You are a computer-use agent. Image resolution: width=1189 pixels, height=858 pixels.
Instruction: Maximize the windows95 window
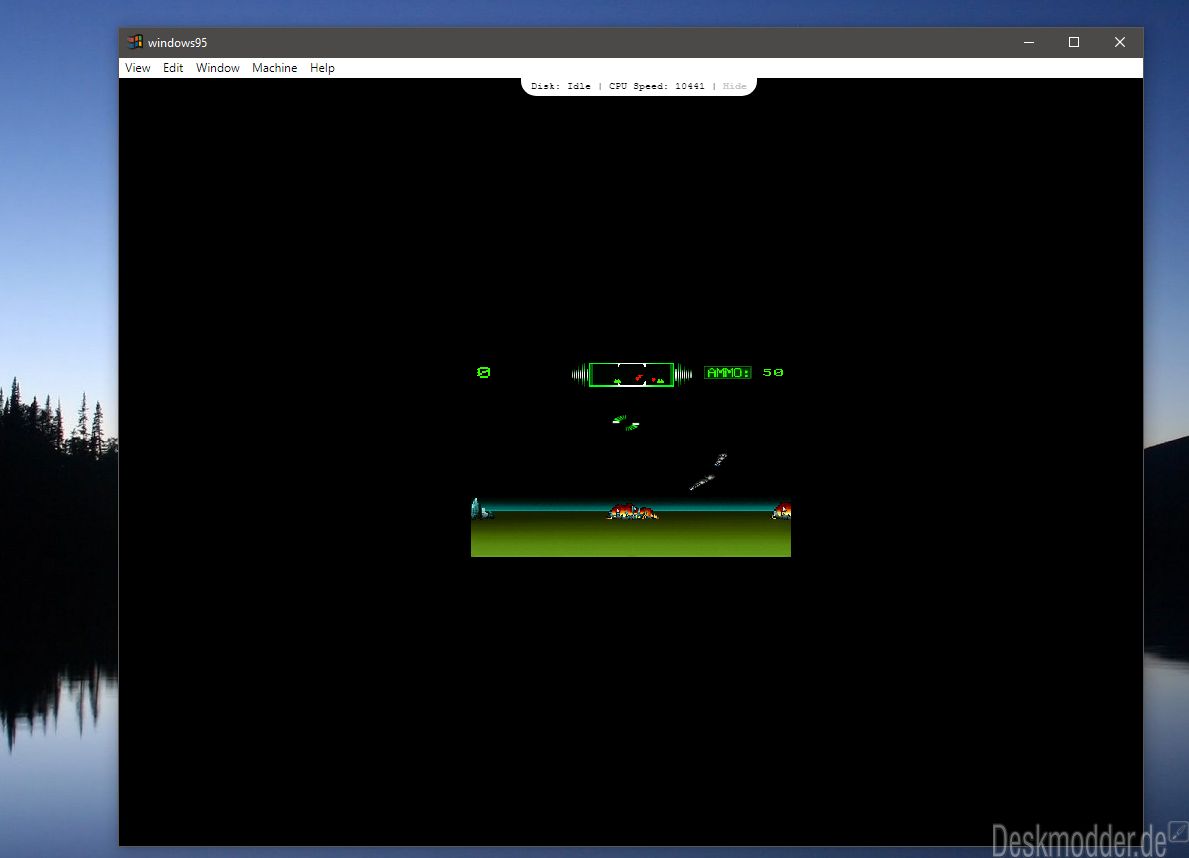pos(1074,42)
